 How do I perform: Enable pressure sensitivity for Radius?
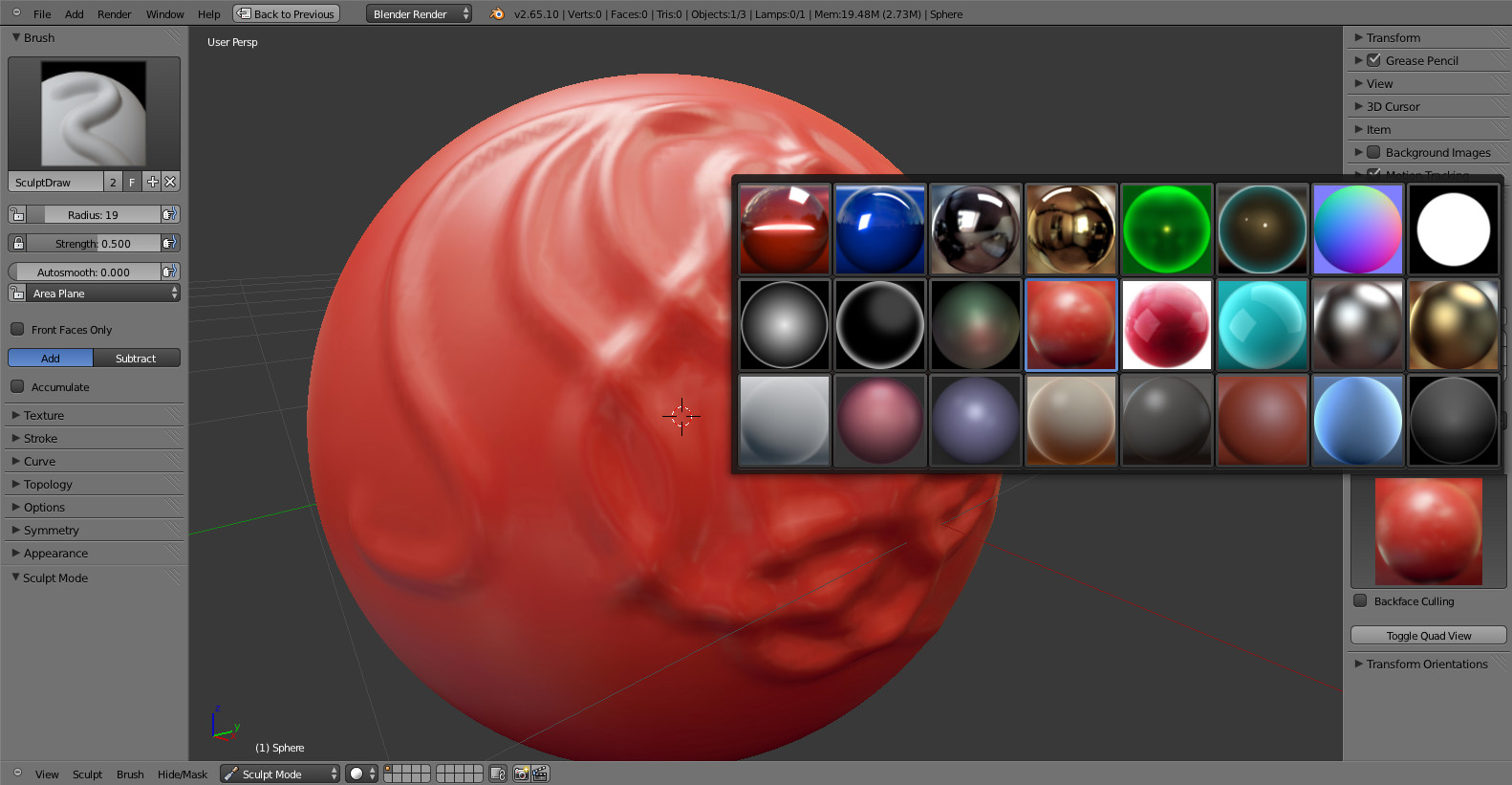(170, 214)
